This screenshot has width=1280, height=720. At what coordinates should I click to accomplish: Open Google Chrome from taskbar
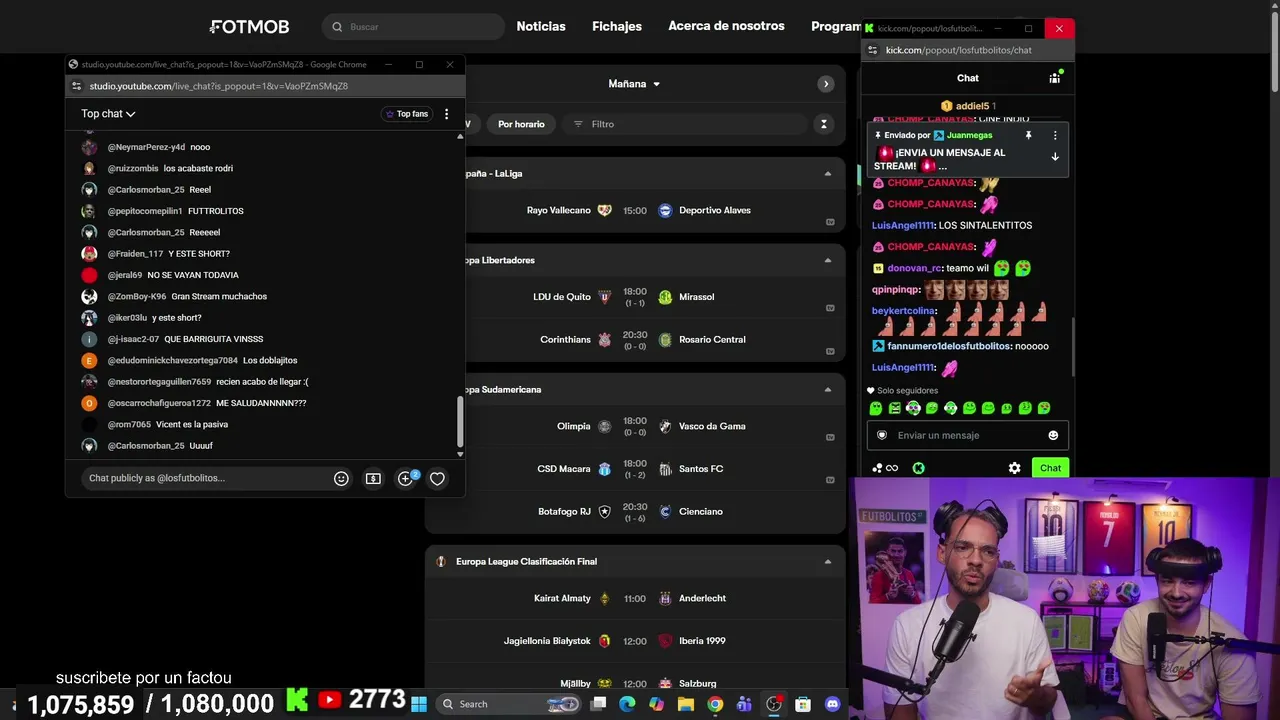tap(715, 704)
